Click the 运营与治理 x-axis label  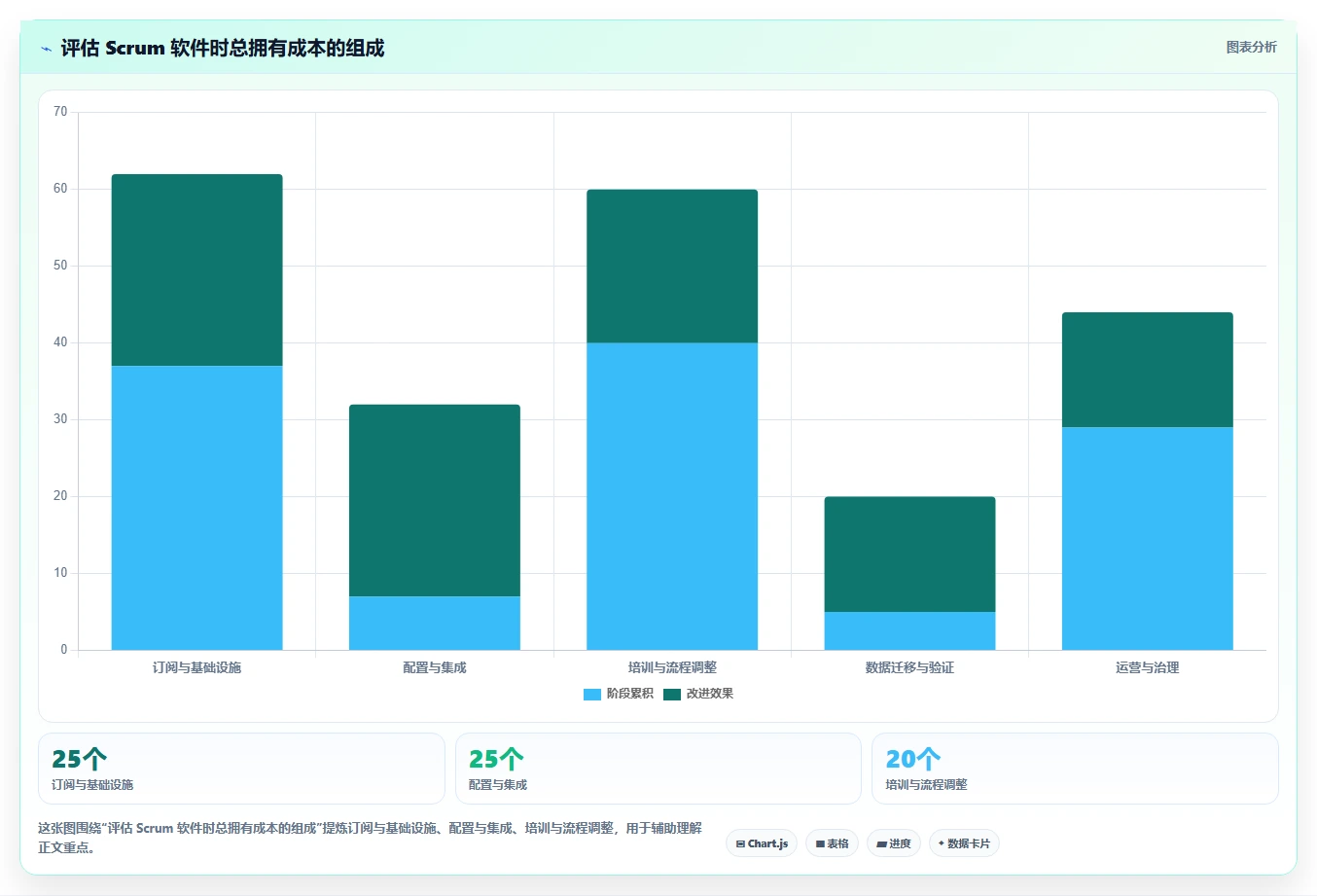(x=1148, y=667)
